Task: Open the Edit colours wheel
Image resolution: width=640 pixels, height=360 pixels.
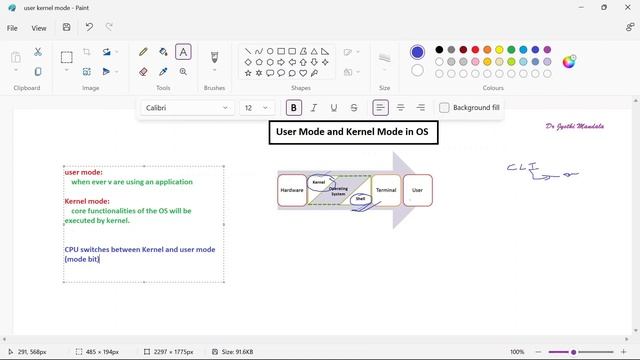Action: point(569,62)
